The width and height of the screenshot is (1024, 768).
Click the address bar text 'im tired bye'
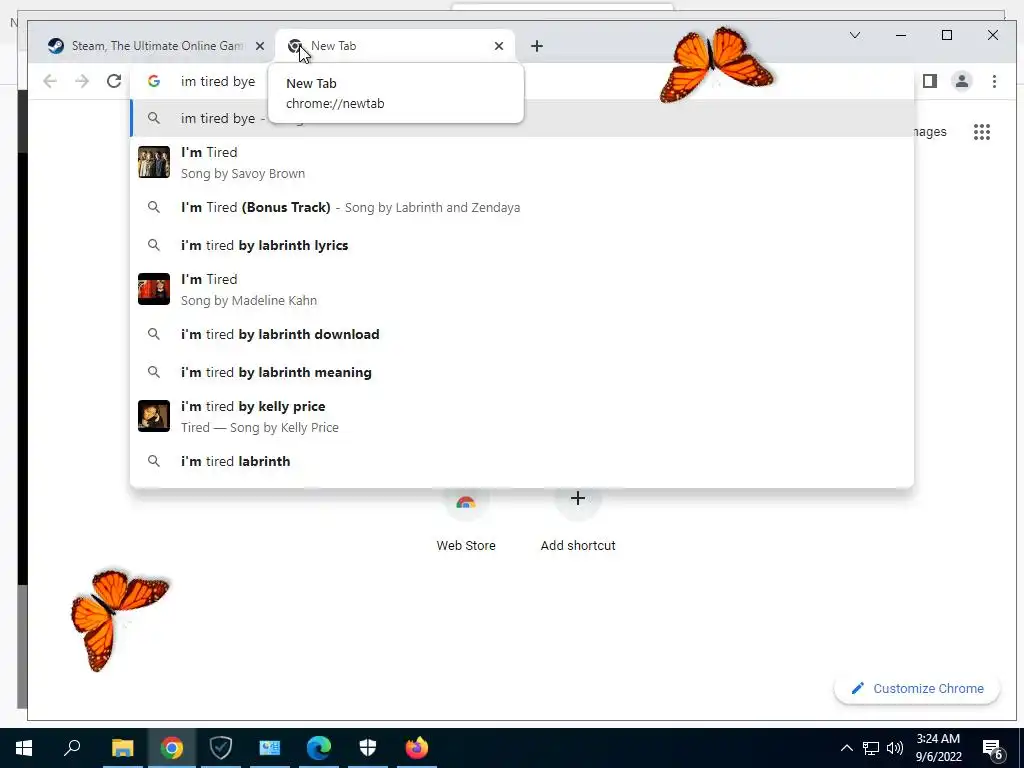click(x=218, y=81)
